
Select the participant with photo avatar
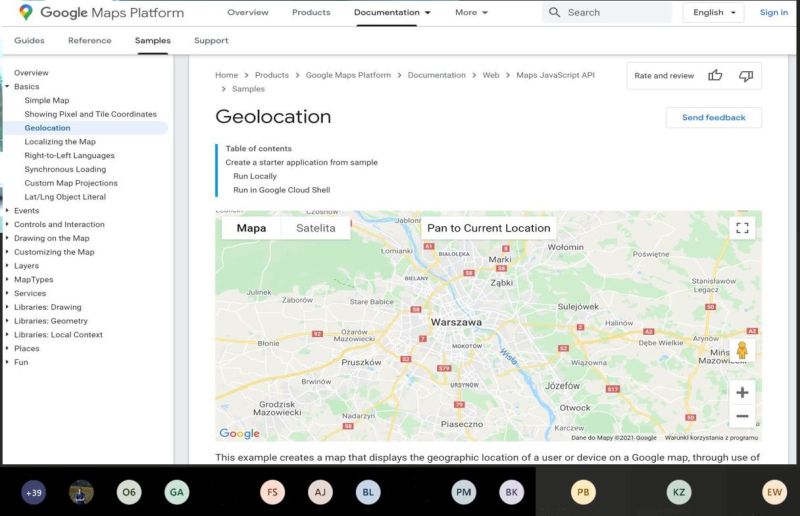pos(81,492)
